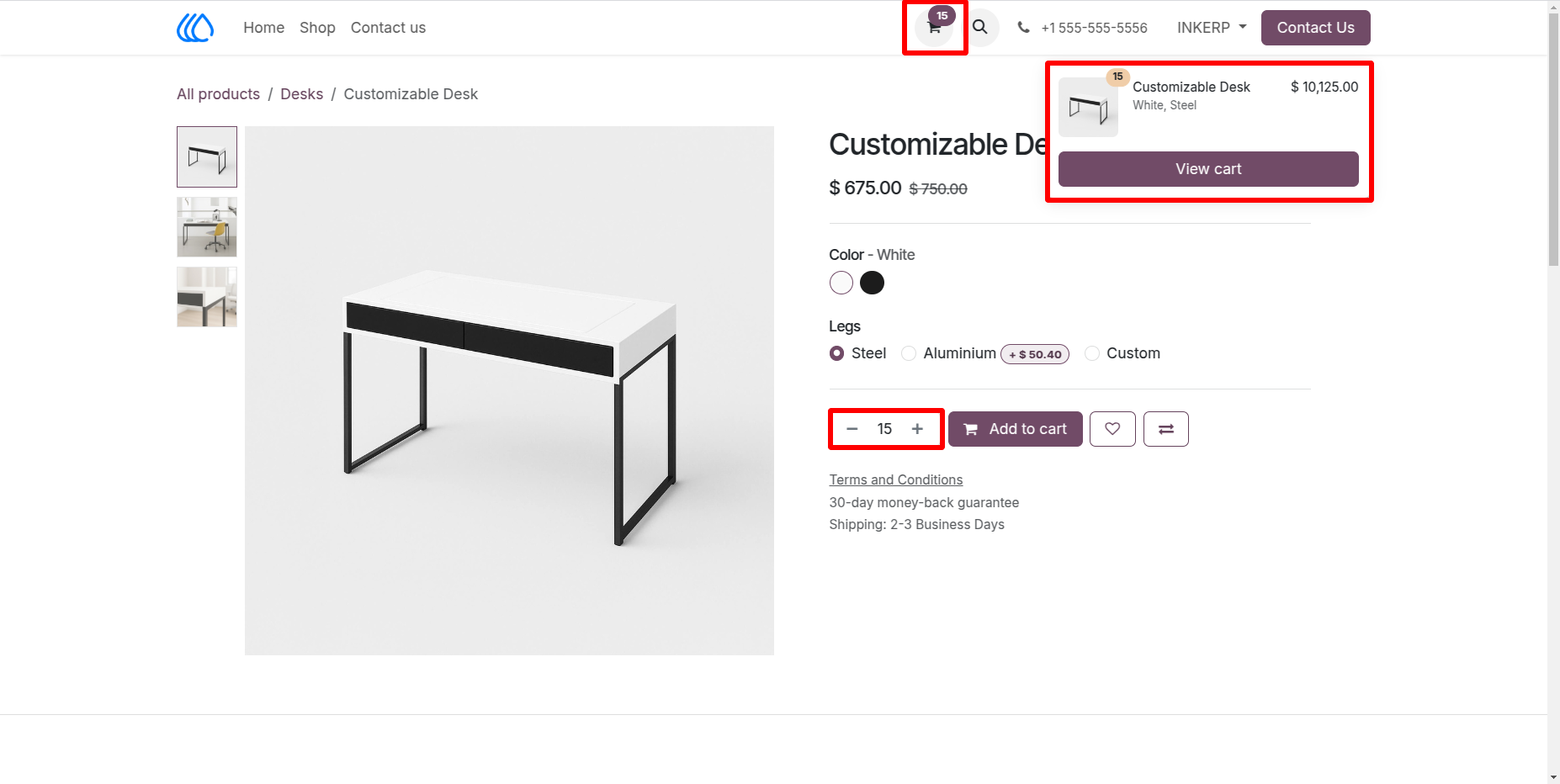Click the search magnifier icon
The image size is (1560, 784).
[980, 28]
